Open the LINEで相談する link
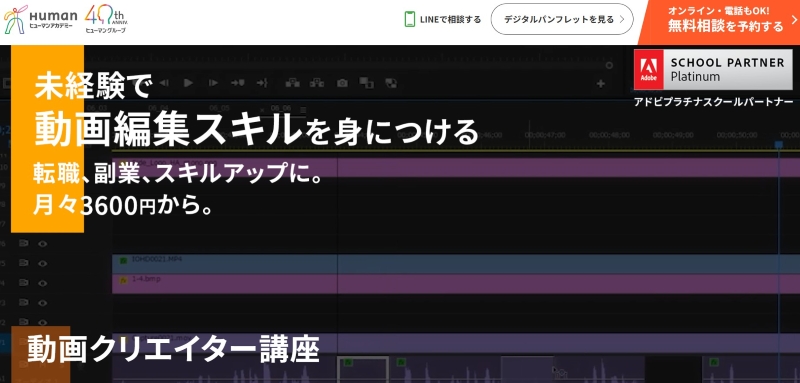The width and height of the screenshot is (800, 383). point(442,19)
